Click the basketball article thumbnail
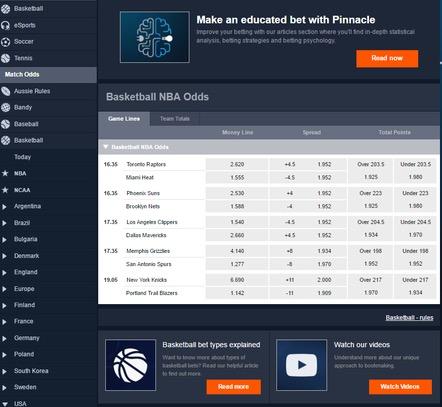Viewport: 442px width, 407px height. click(x=130, y=365)
